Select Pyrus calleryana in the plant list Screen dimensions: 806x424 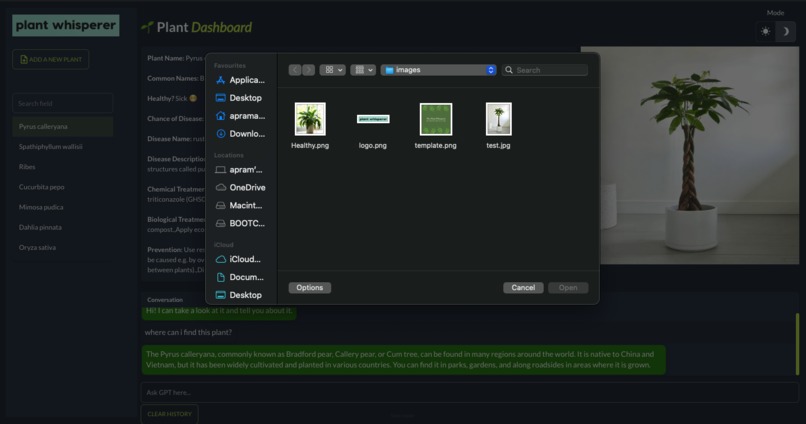point(63,126)
